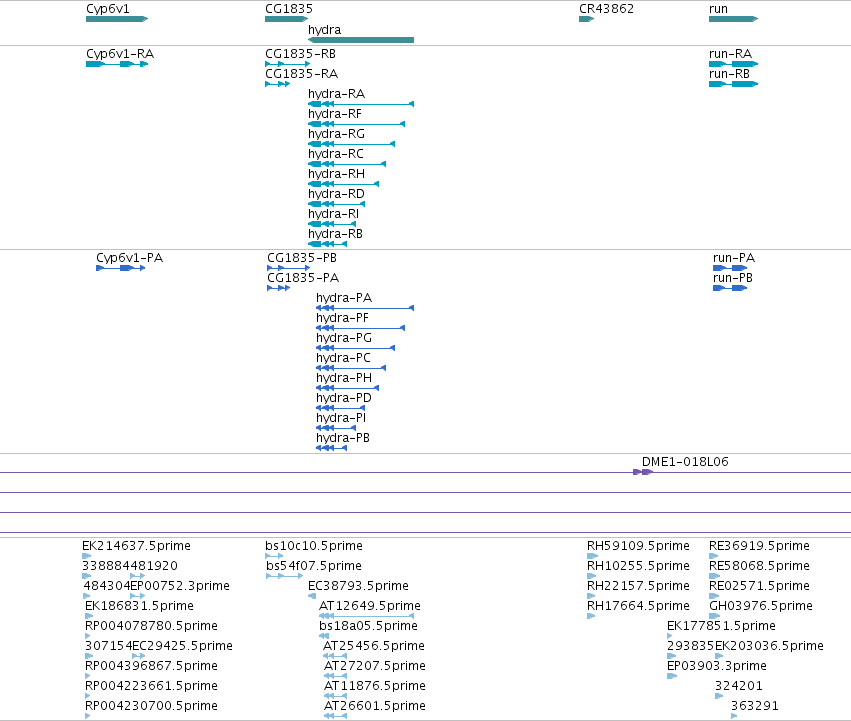Click AT26601.5prime EST

tap(335, 716)
